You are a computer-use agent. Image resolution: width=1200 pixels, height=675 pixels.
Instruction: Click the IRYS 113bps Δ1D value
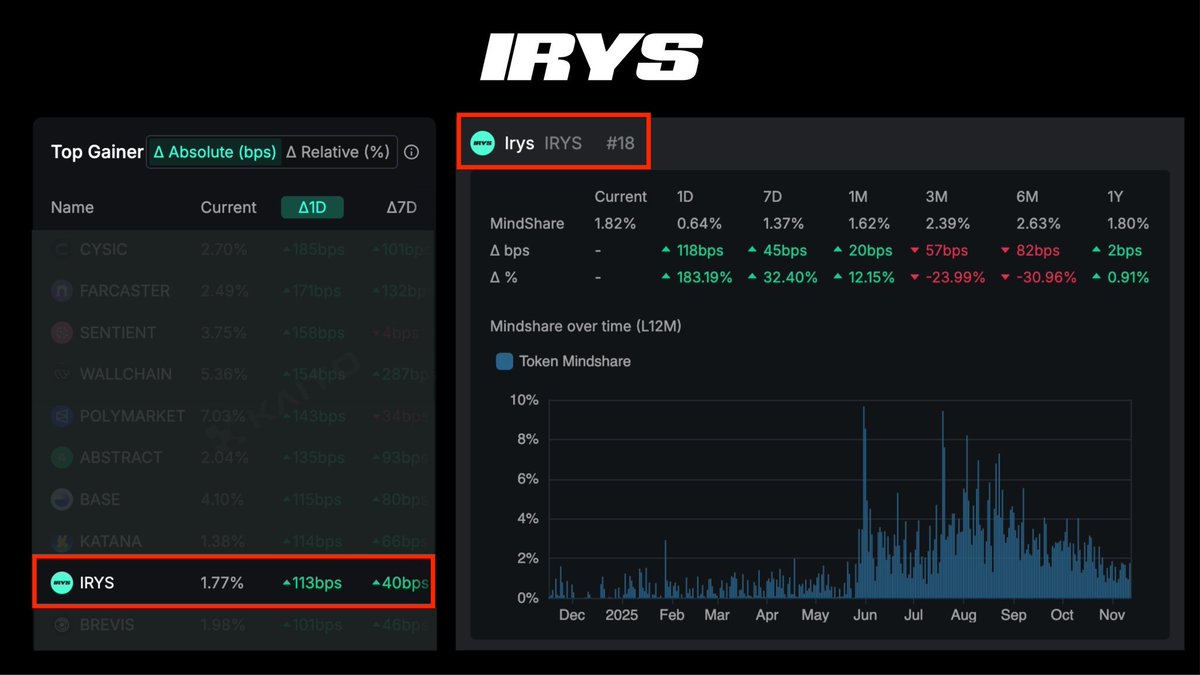point(312,582)
